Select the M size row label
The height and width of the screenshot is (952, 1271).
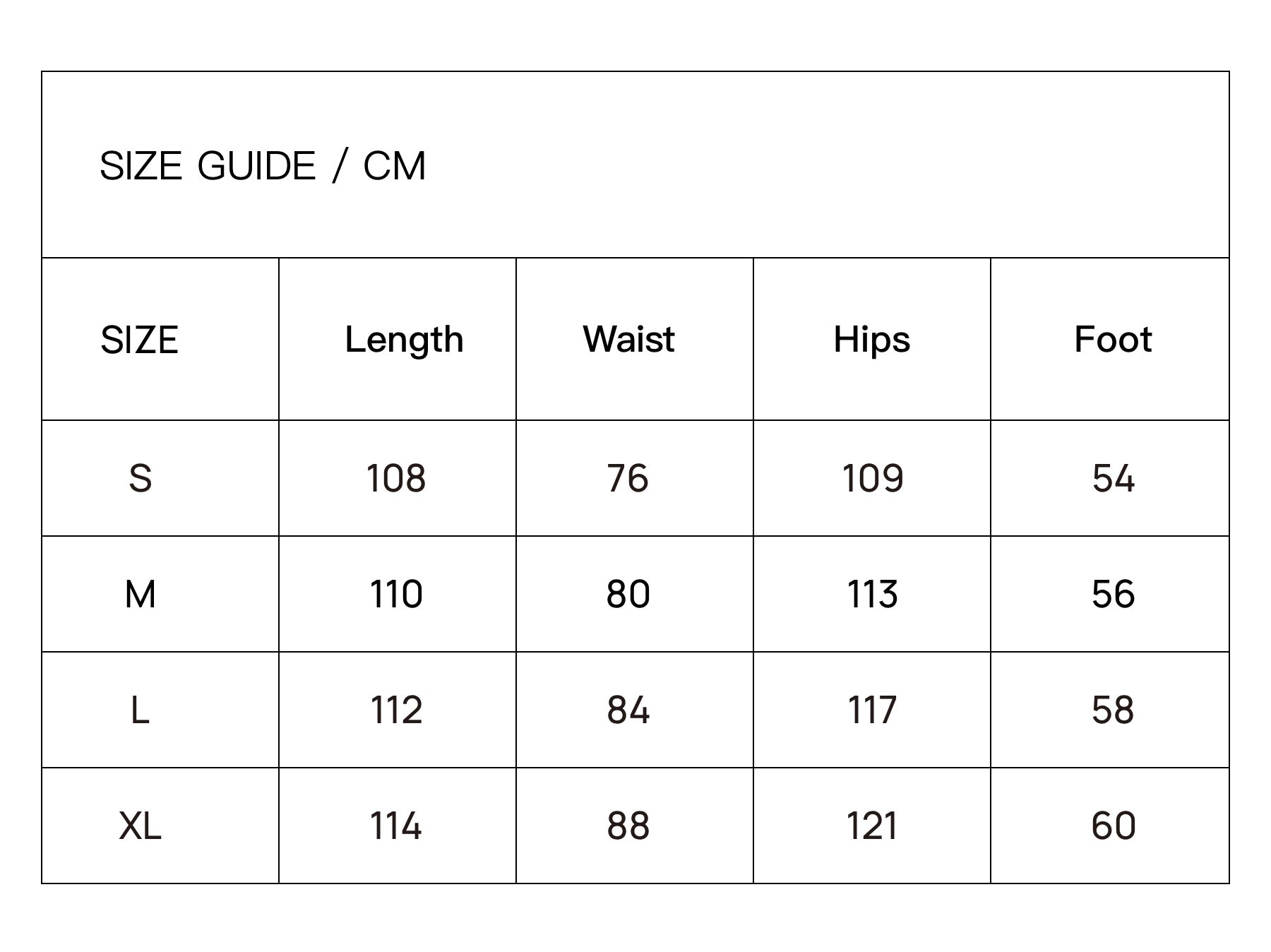[x=140, y=594]
